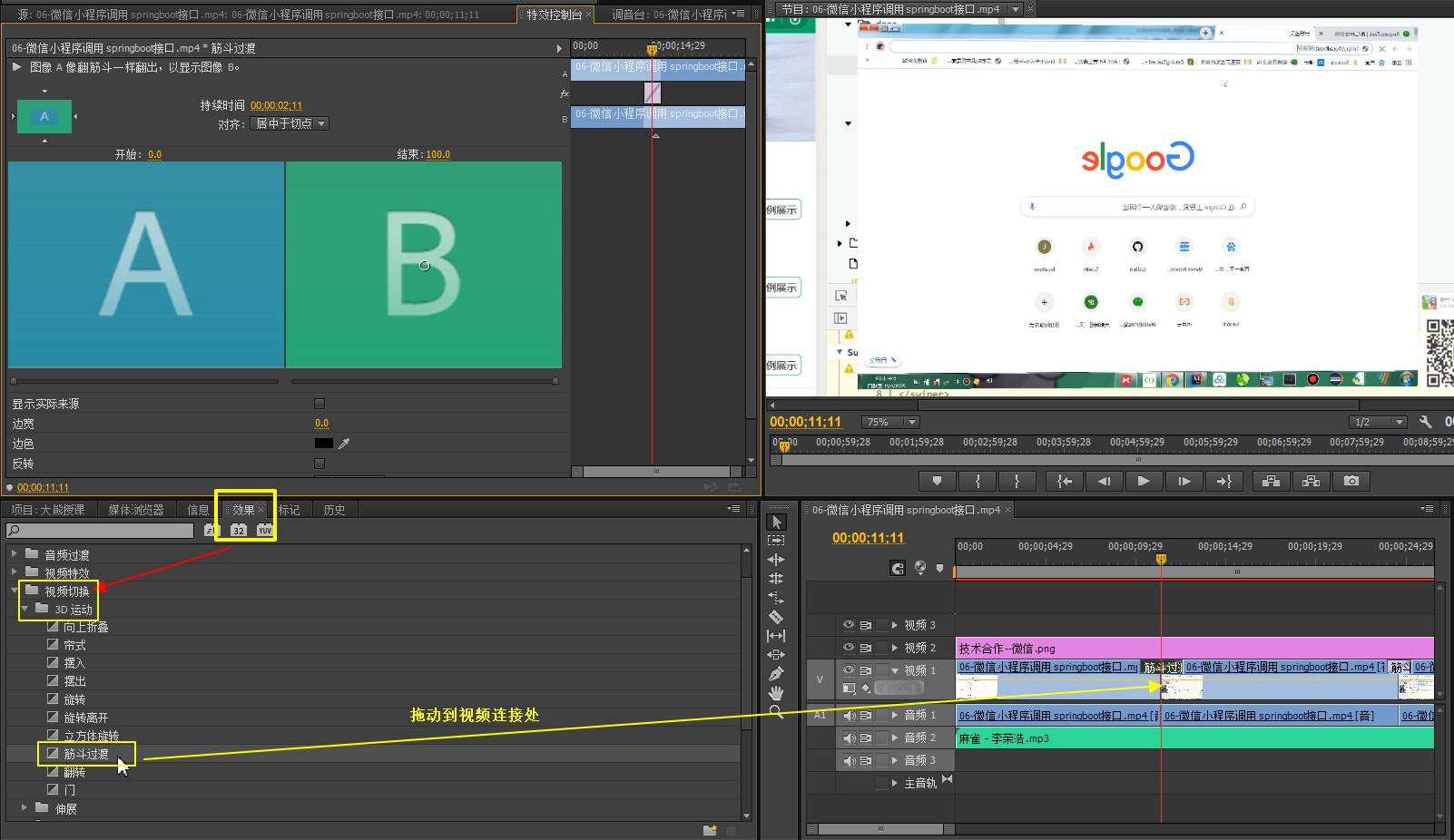Enable the 显示实际来源 checkbox

click(319, 404)
